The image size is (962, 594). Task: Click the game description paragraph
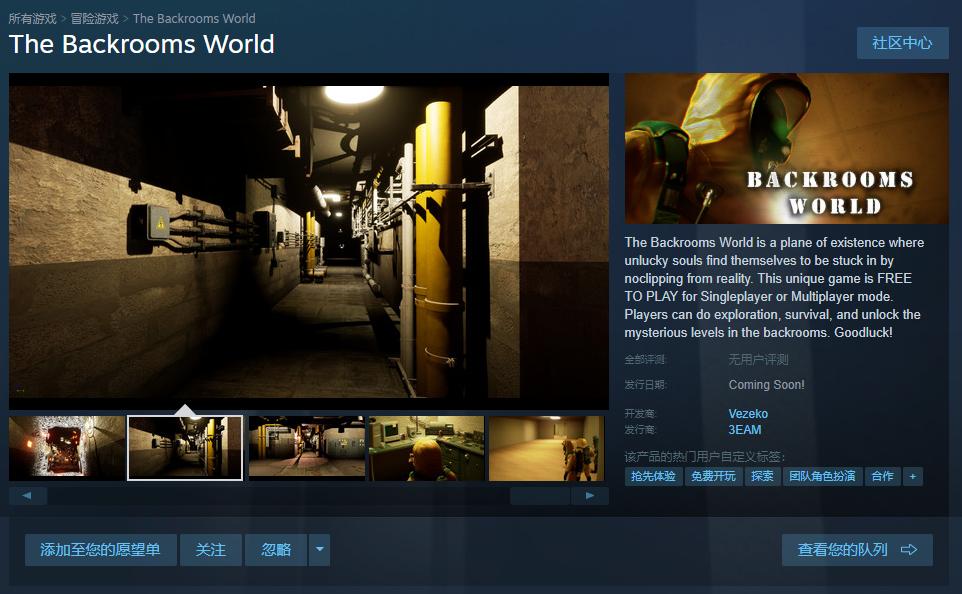coord(774,287)
